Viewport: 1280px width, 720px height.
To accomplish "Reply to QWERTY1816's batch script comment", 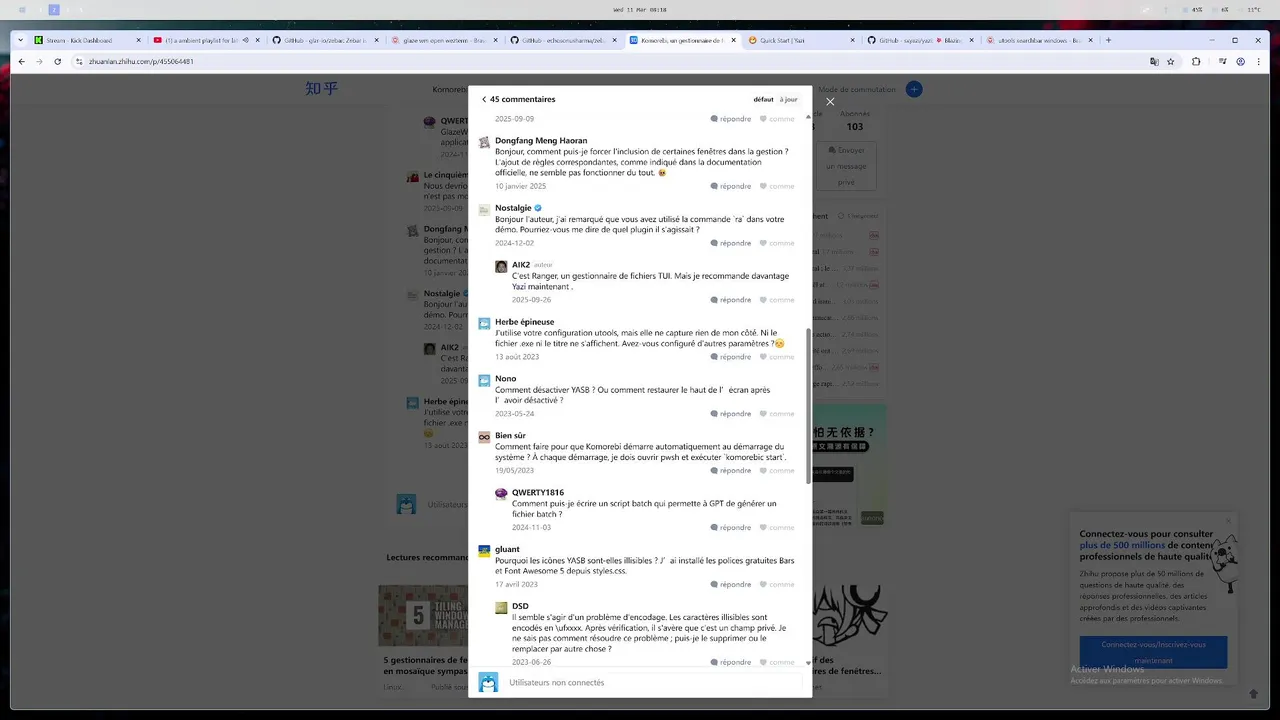I will (x=731, y=528).
